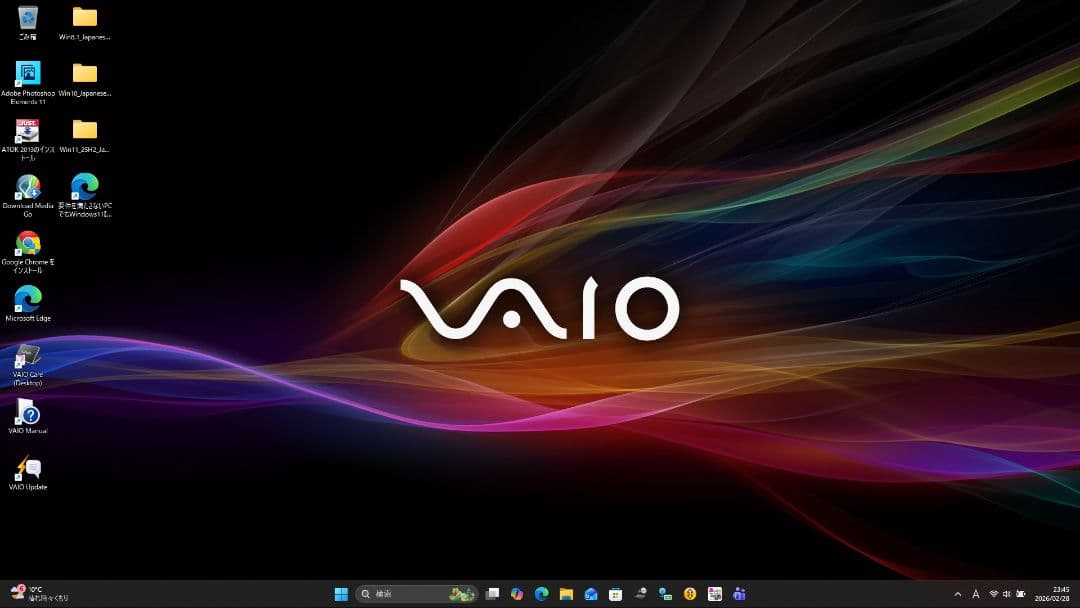Open the Mail app from the taskbar

tap(591, 594)
